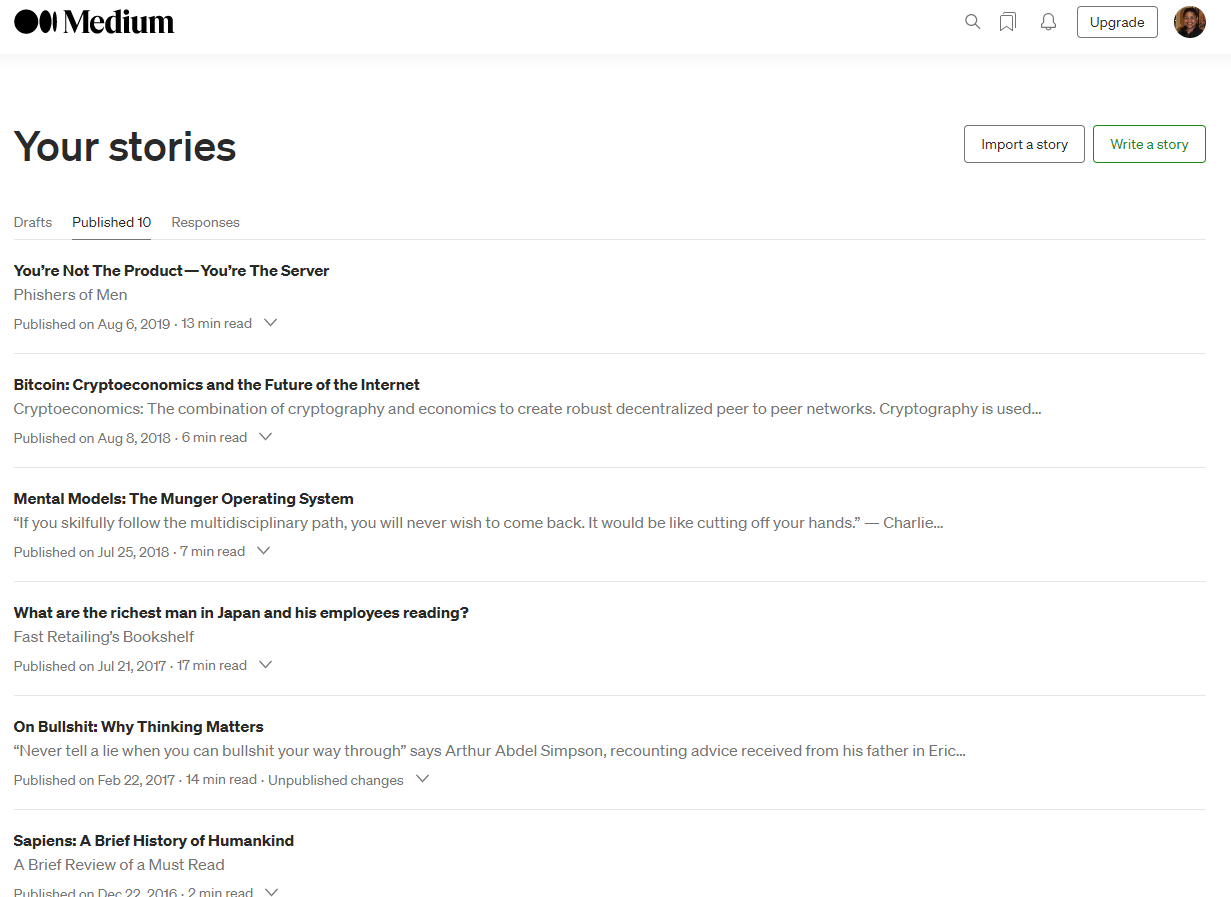Open Mental Models: The Munger Operating System

coord(184,498)
